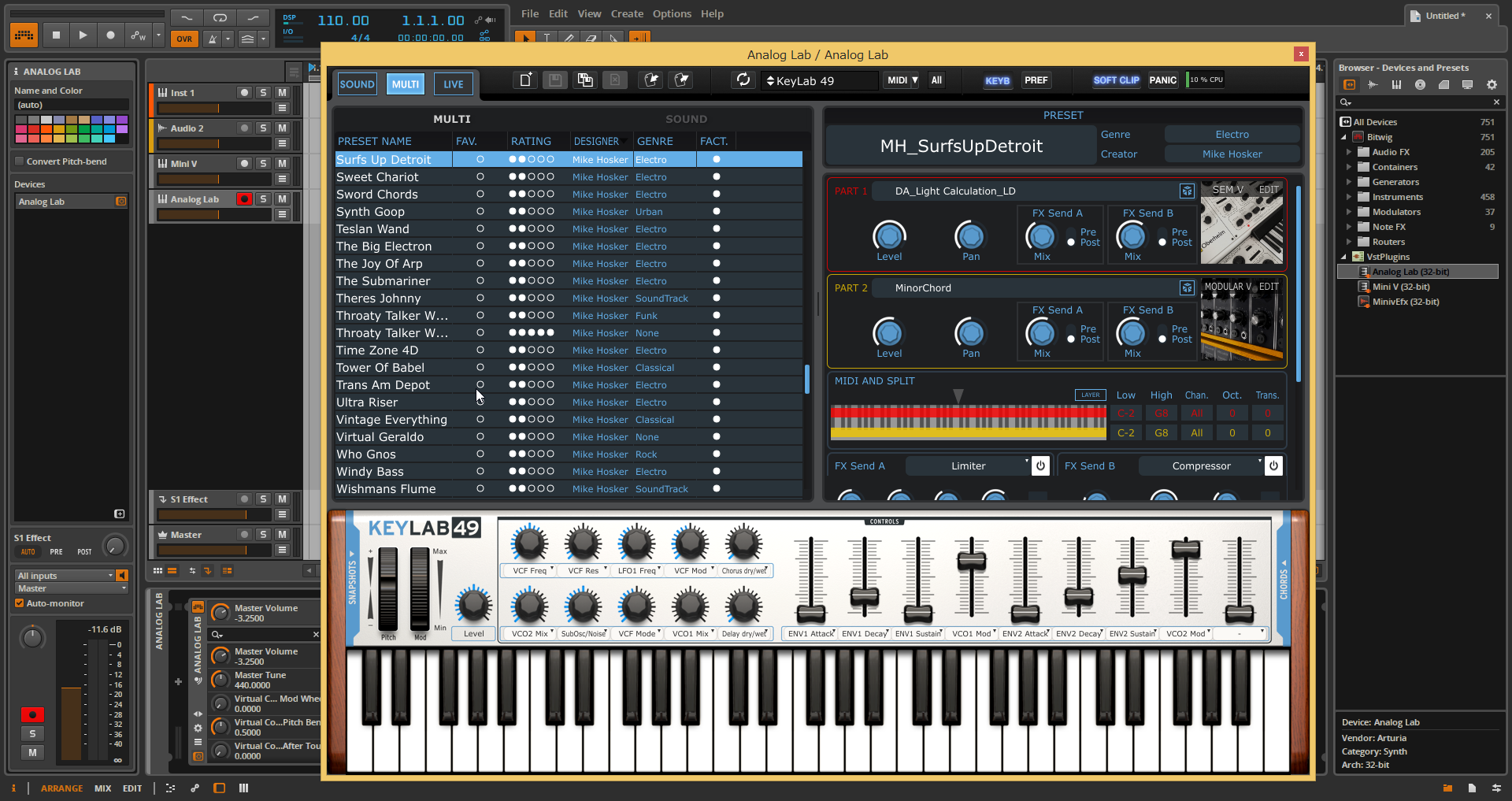Open the Options menu

pos(672,13)
